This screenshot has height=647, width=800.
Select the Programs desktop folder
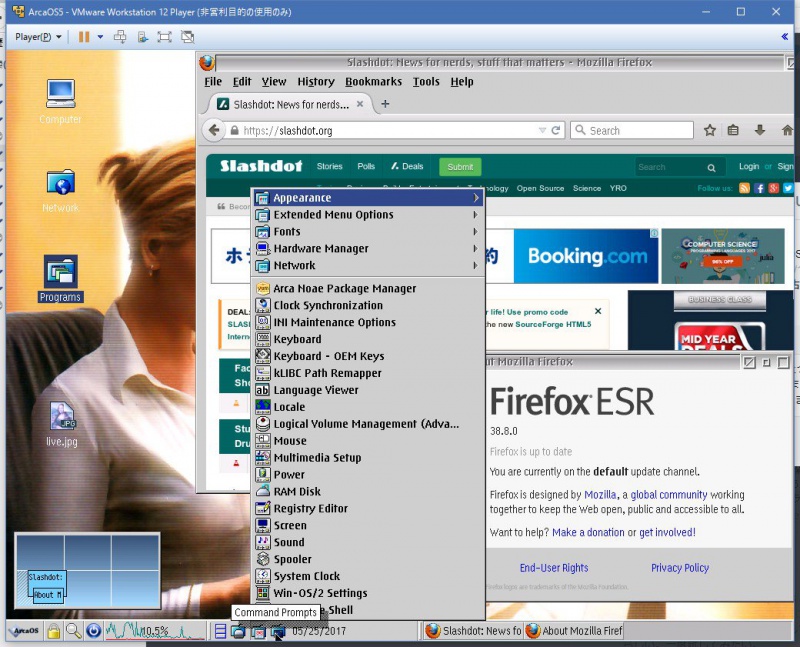point(61,279)
